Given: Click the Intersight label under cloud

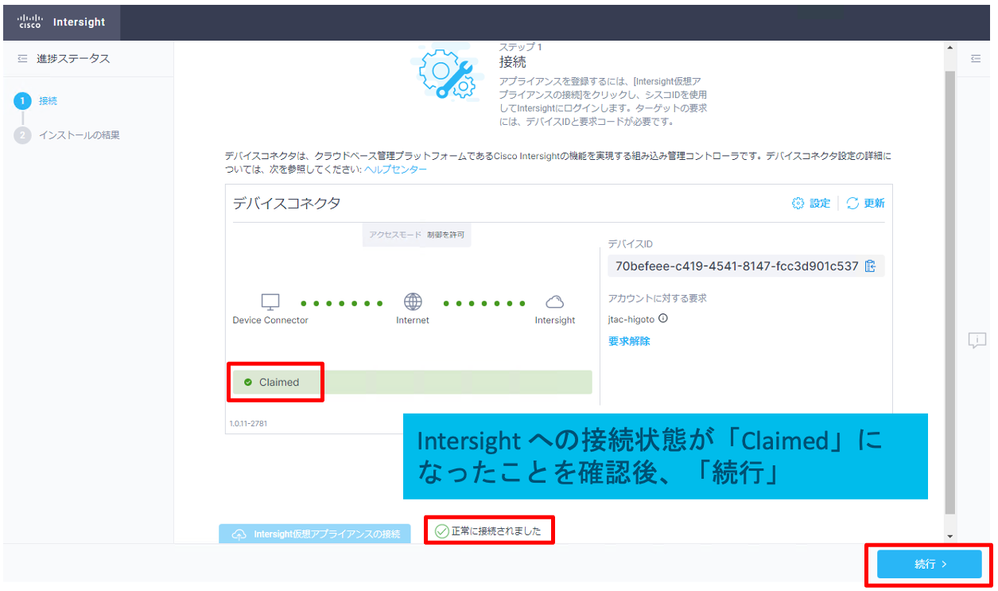Looking at the screenshot, I should (x=554, y=320).
